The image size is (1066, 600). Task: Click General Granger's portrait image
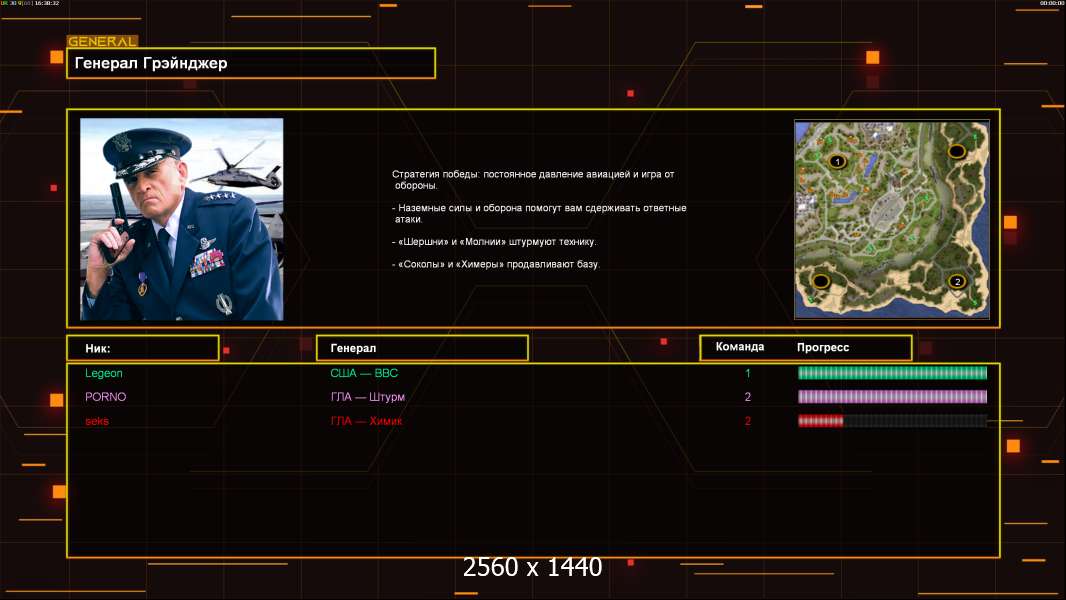coord(182,219)
